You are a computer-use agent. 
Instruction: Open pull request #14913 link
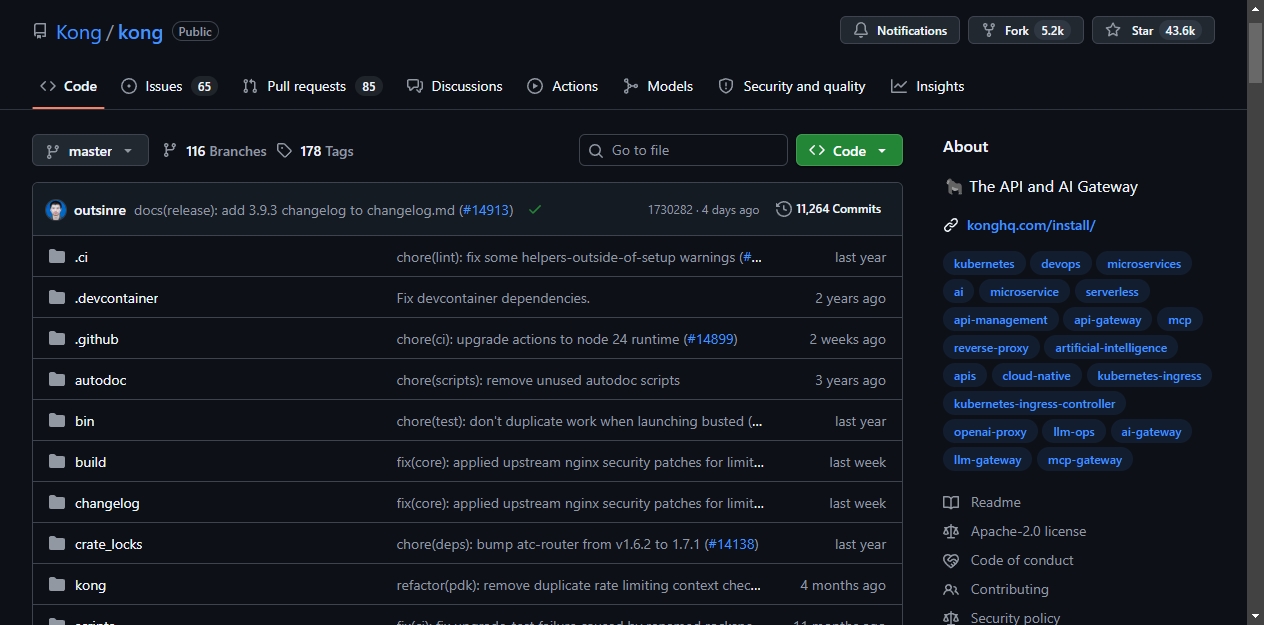(x=486, y=210)
